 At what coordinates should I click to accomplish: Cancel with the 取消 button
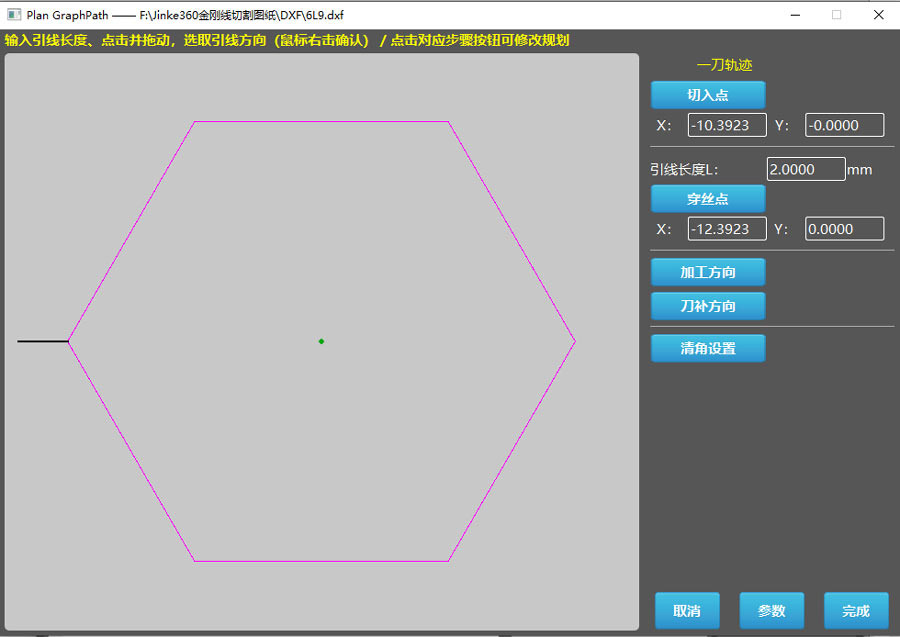click(687, 611)
